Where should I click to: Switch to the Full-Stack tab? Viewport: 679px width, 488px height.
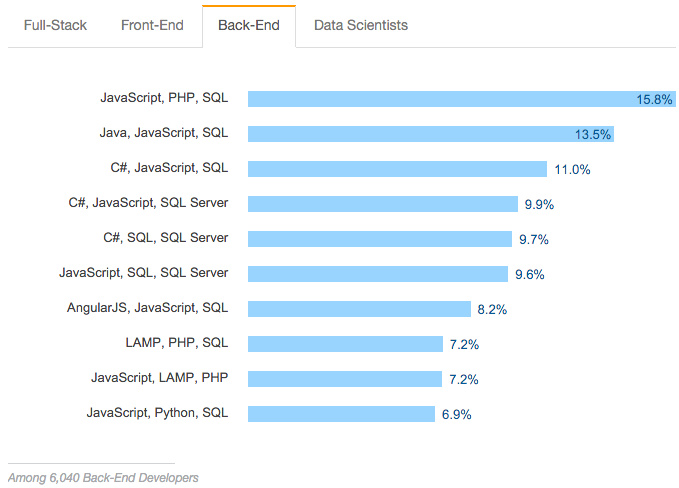click(55, 25)
